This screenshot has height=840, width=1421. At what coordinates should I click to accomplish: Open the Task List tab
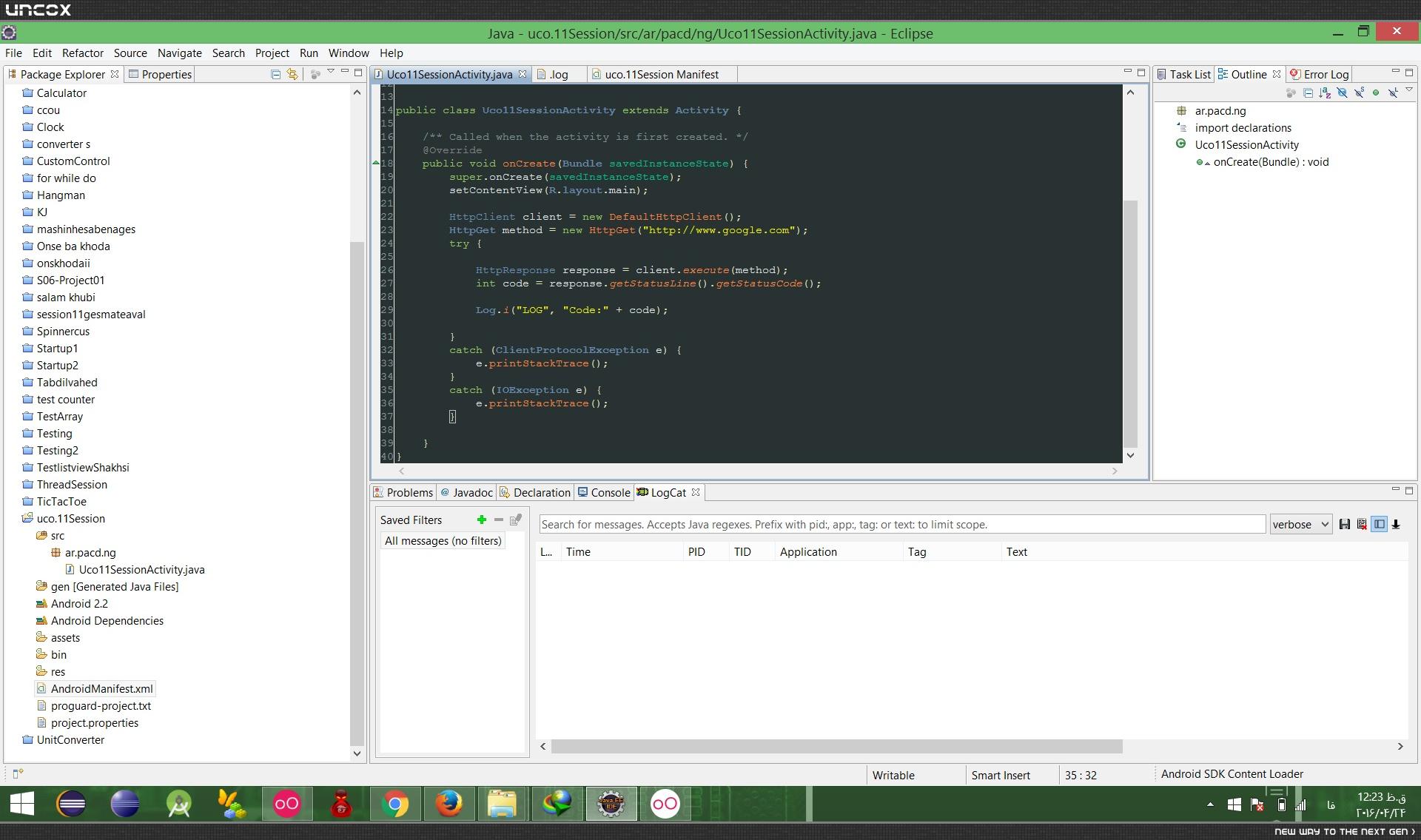click(1183, 74)
